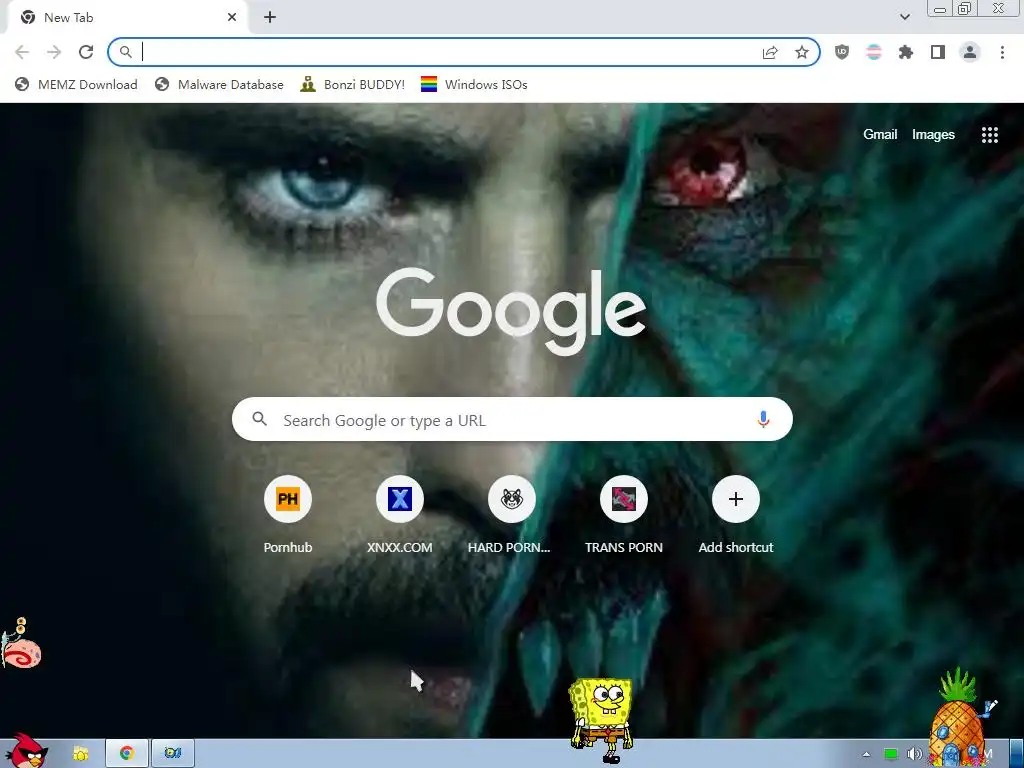1024x768 pixels.
Task: Click the magnifier icon in search box
Action: coord(259,419)
